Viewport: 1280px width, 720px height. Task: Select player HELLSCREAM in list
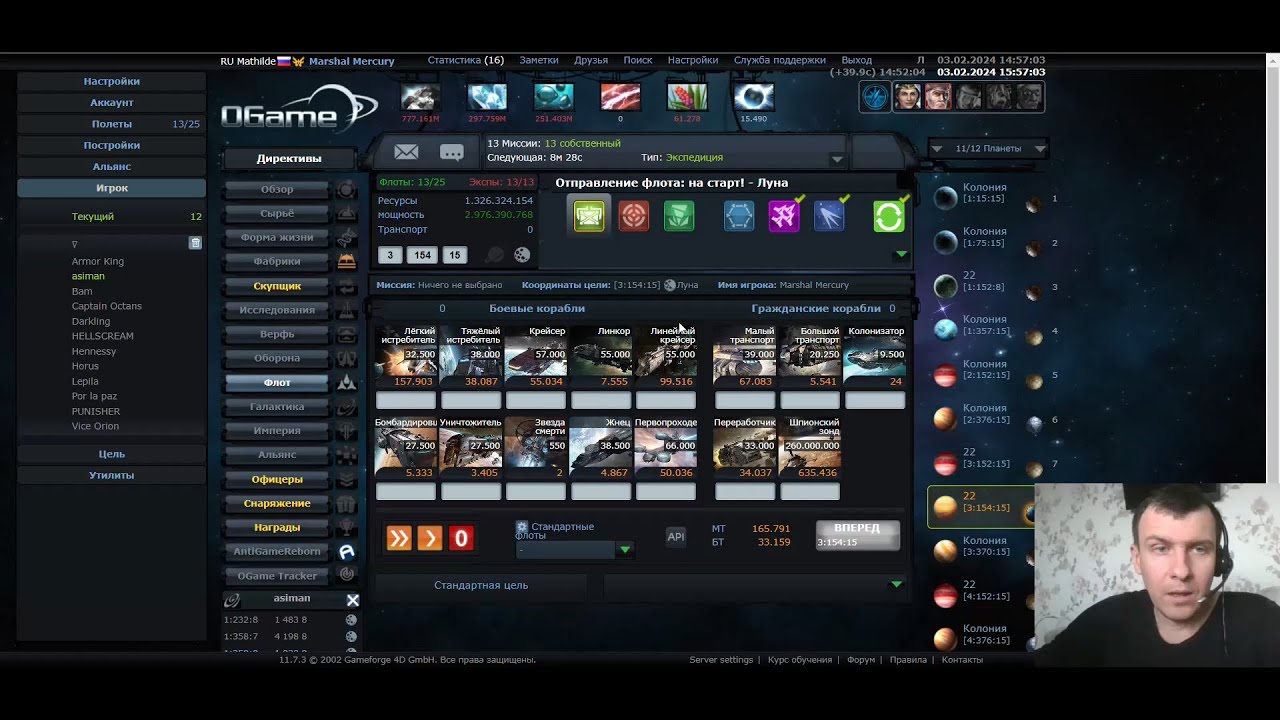pyautogui.click(x=102, y=336)
